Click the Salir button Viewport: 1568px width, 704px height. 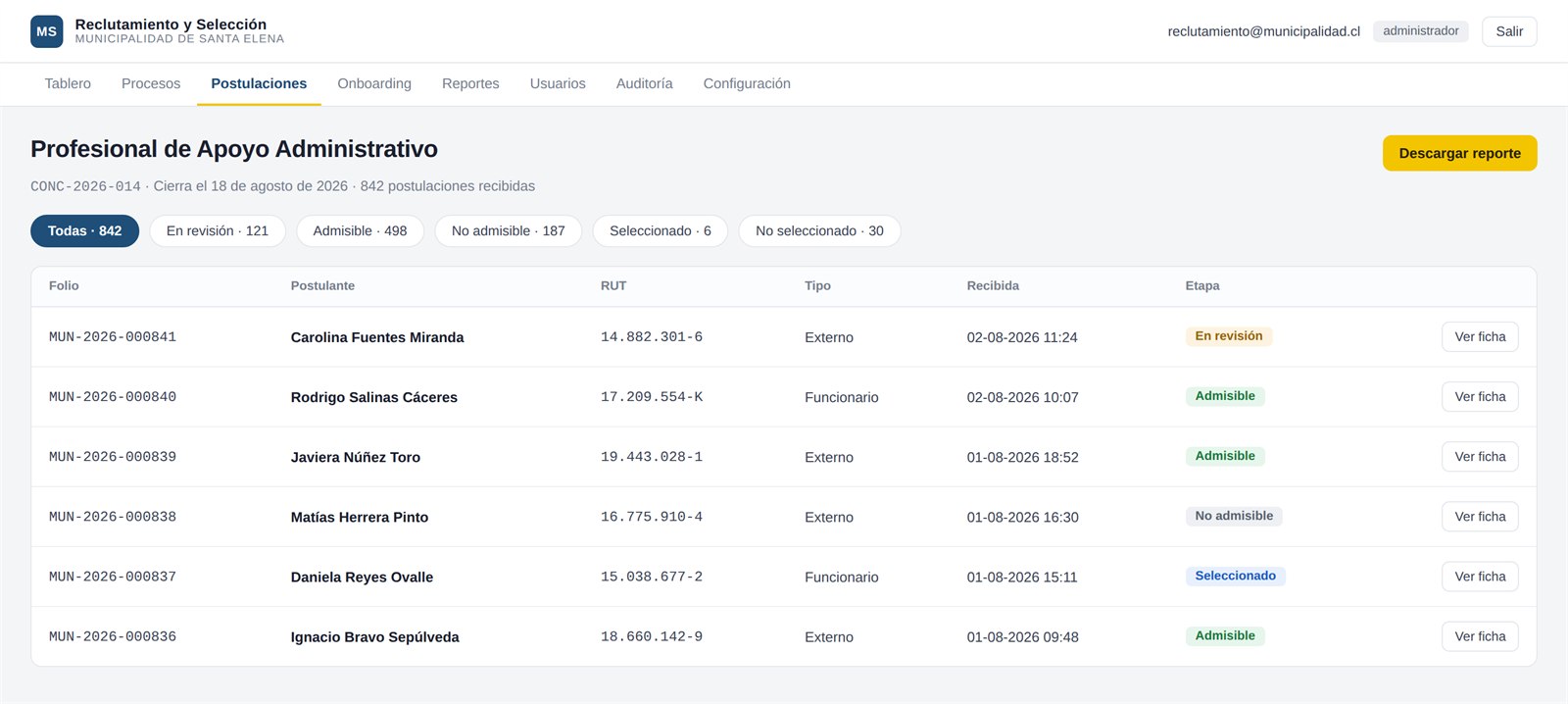point(1509,31)
